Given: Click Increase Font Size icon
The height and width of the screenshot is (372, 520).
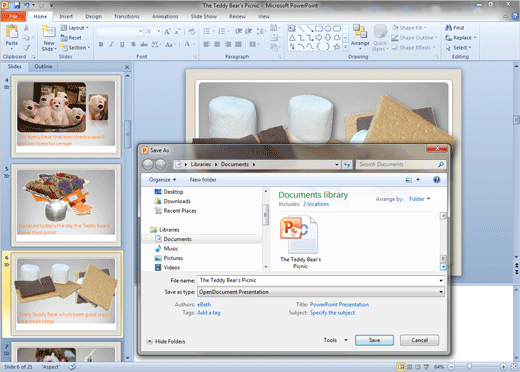Looking at the screenshot, I should pyautogui.click(x=167, y=31).
